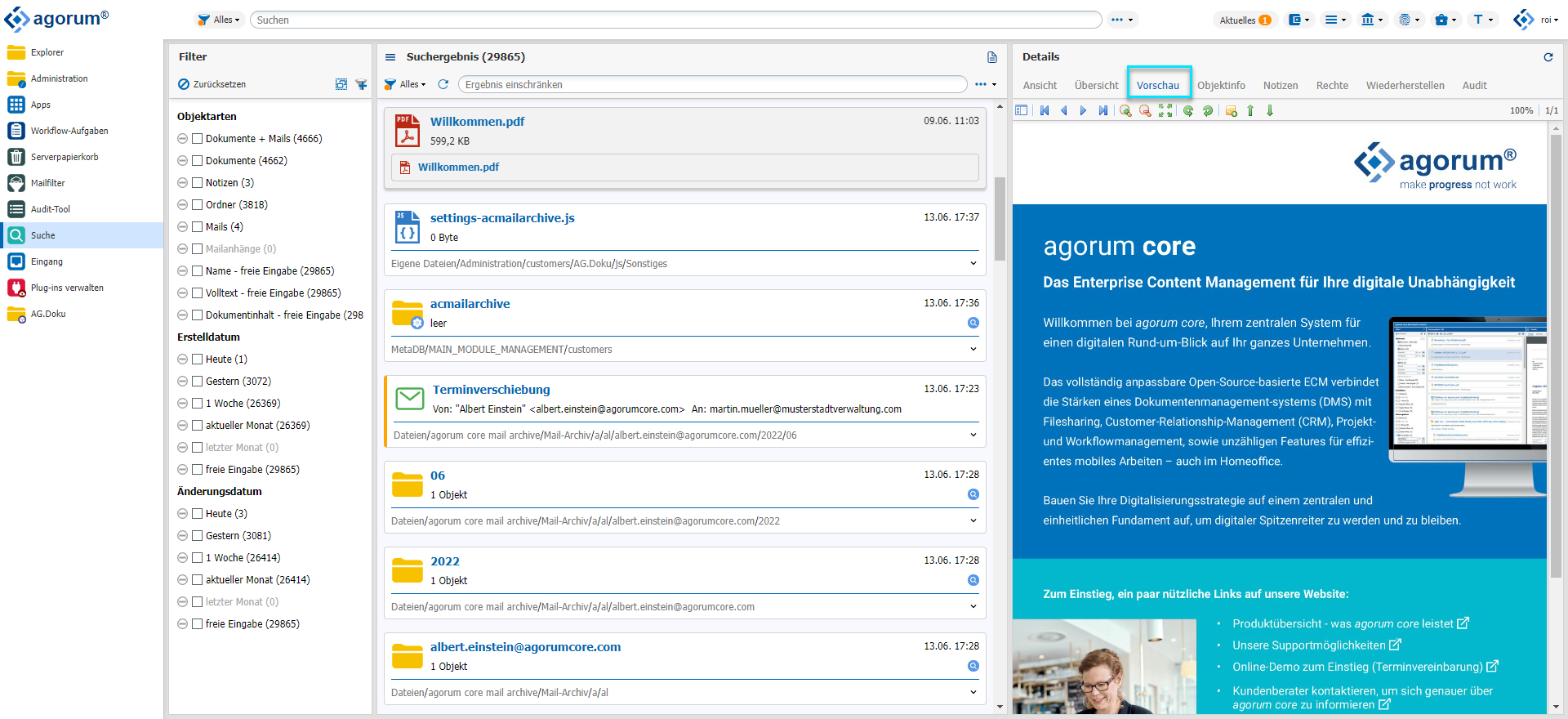
Task: Click the filter funnel icon in the Filter panel
Action: click(361, 84)
